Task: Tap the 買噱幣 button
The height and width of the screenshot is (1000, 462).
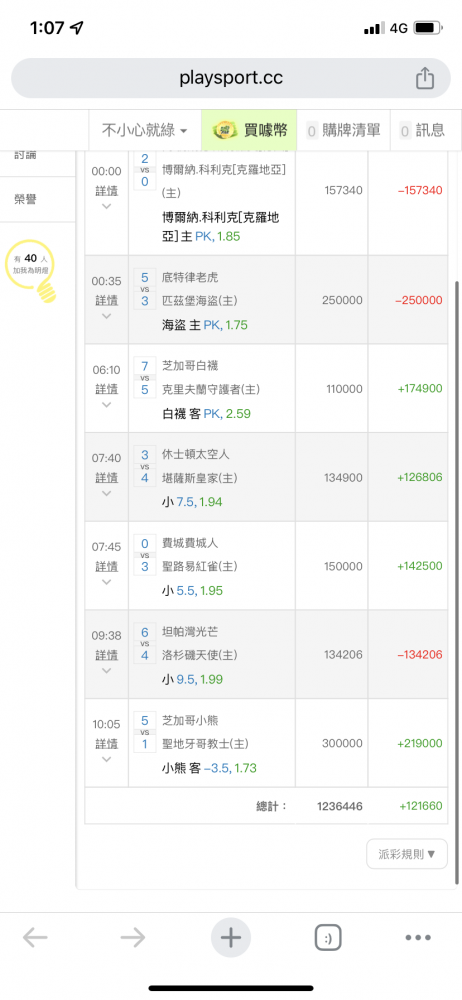Action: tap(249, 131)
